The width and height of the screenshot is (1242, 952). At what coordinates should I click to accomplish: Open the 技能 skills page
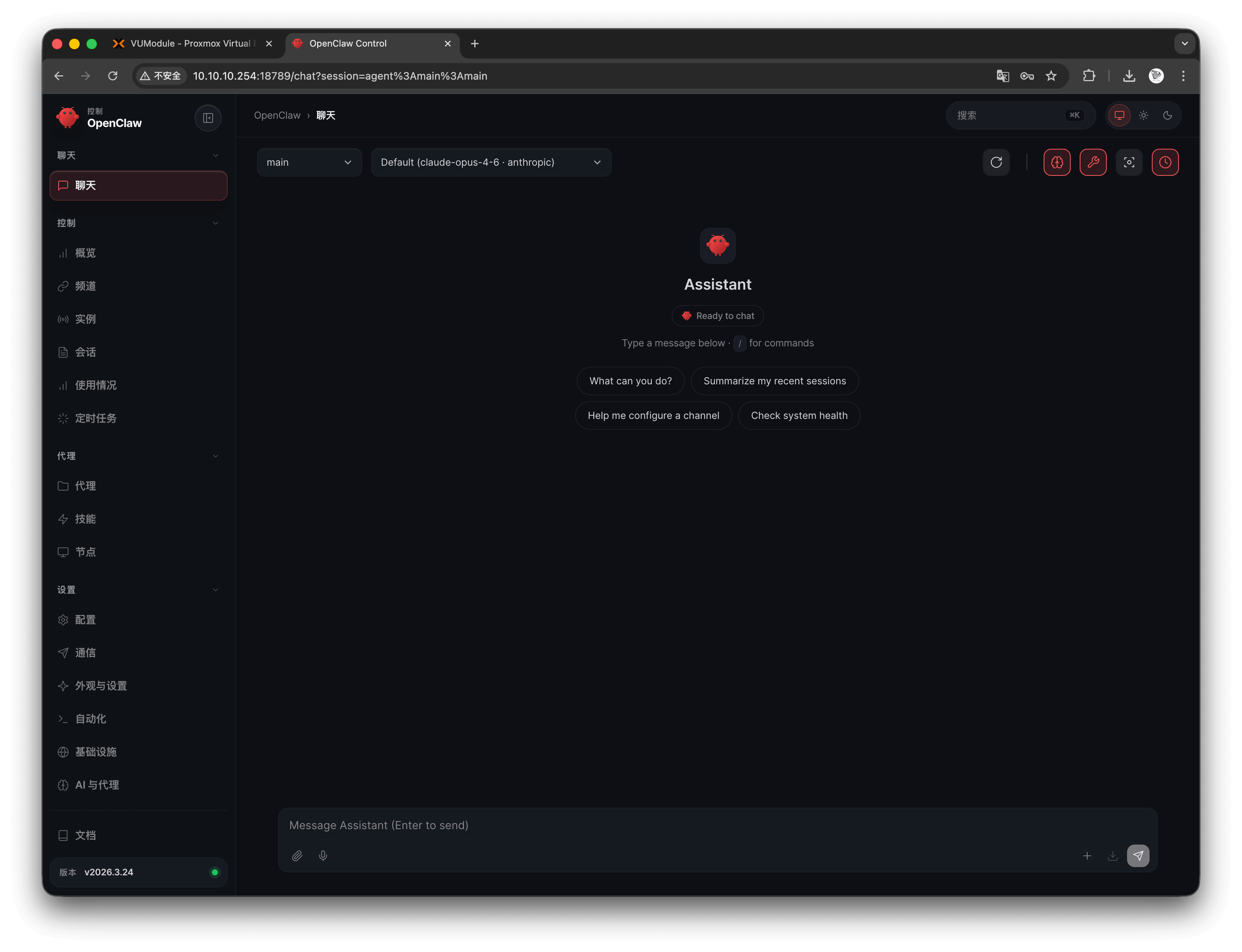click(138, 519)
